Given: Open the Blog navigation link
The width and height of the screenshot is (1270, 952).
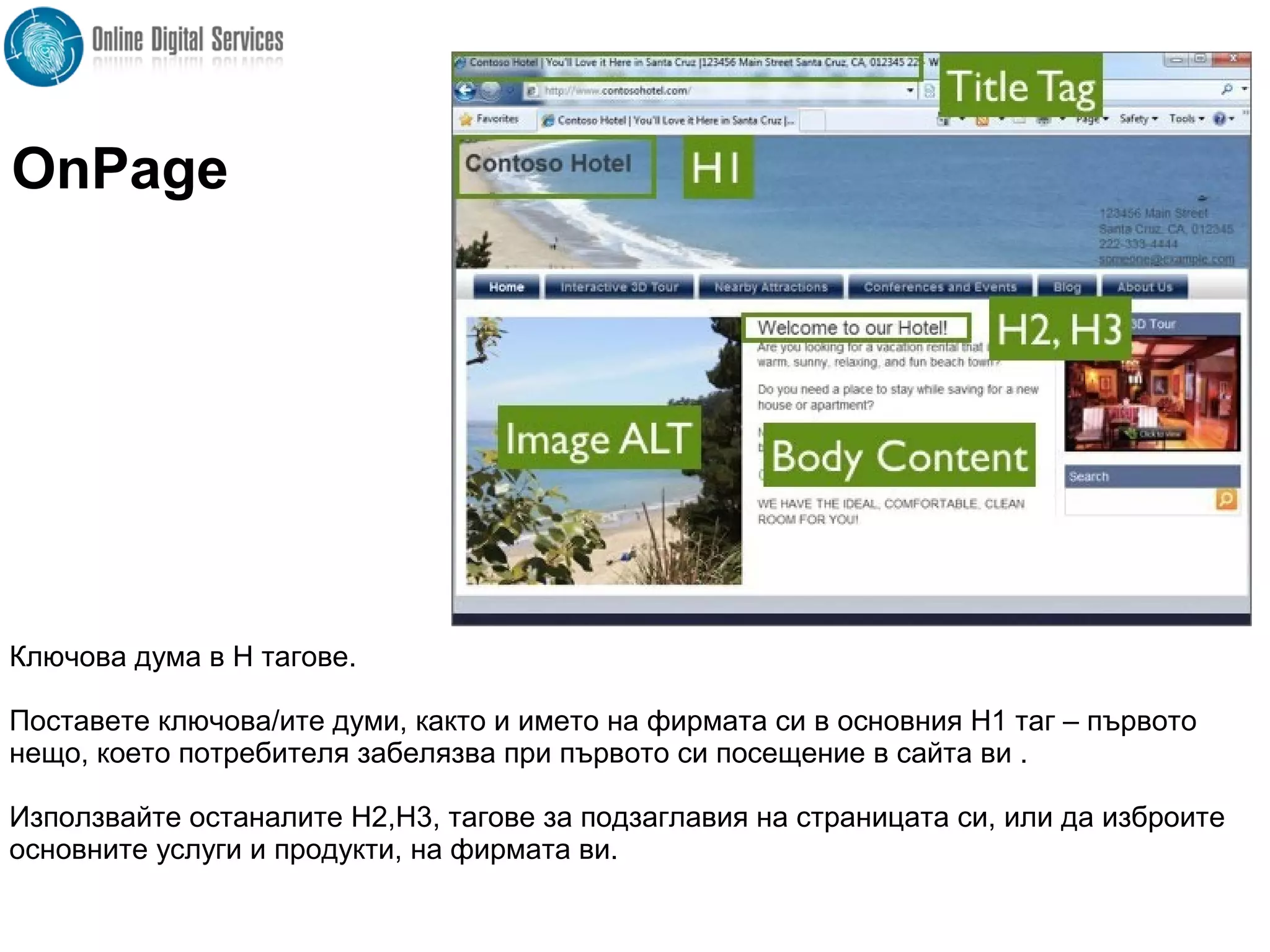Looking at the screenshot, I should click(1067, 287).
